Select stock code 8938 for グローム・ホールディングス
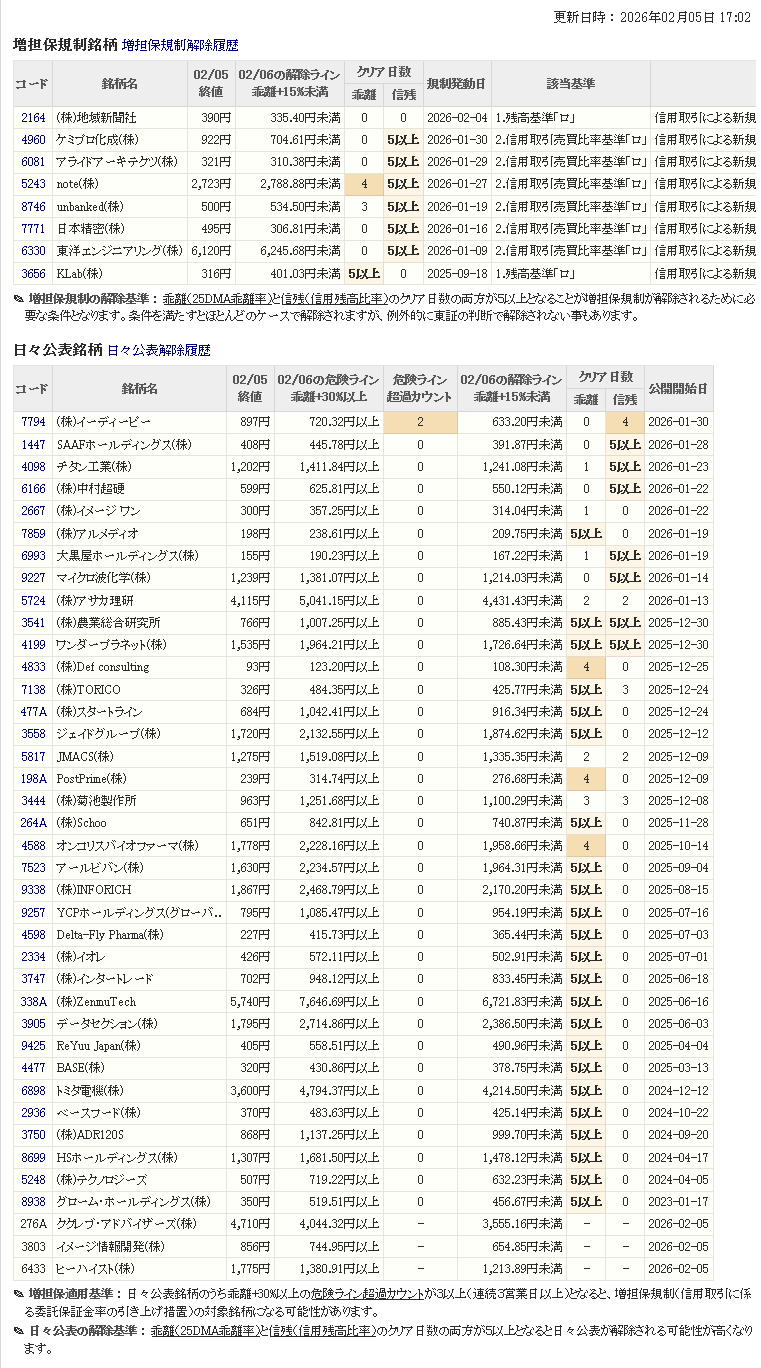 coord(33,1202)
